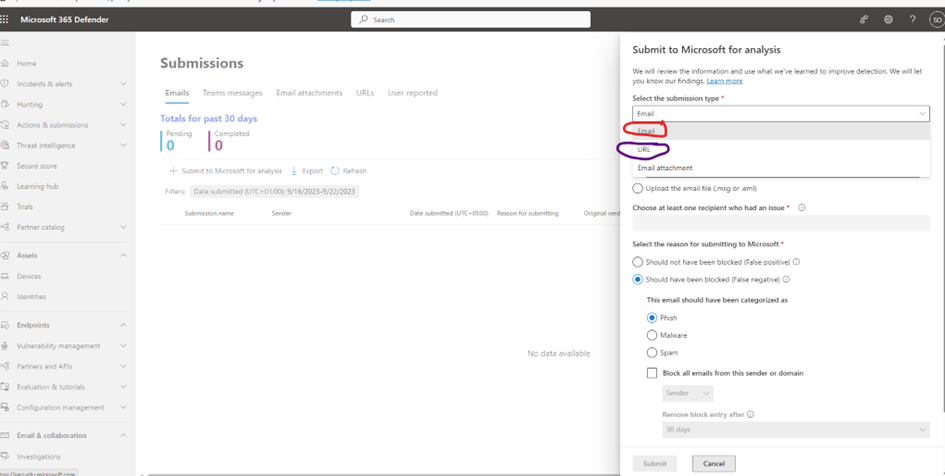Click Submit to Microsoft for analysis command
The image size is (945, 476).
point(225,171)
